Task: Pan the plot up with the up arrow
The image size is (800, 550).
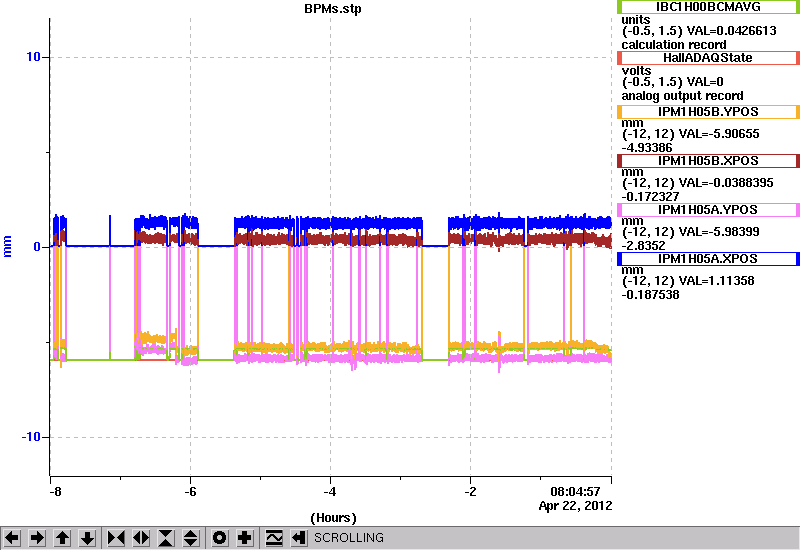Action: [62, 538]
